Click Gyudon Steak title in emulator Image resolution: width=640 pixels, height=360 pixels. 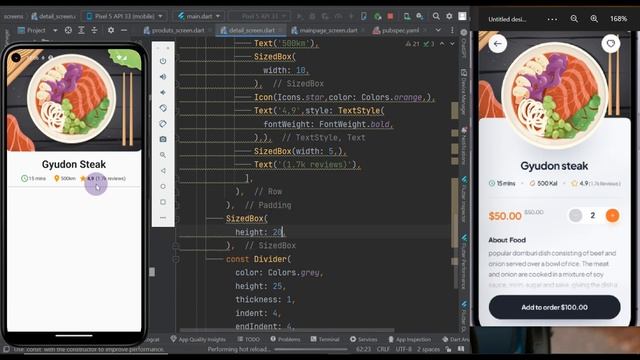point(74,164)
